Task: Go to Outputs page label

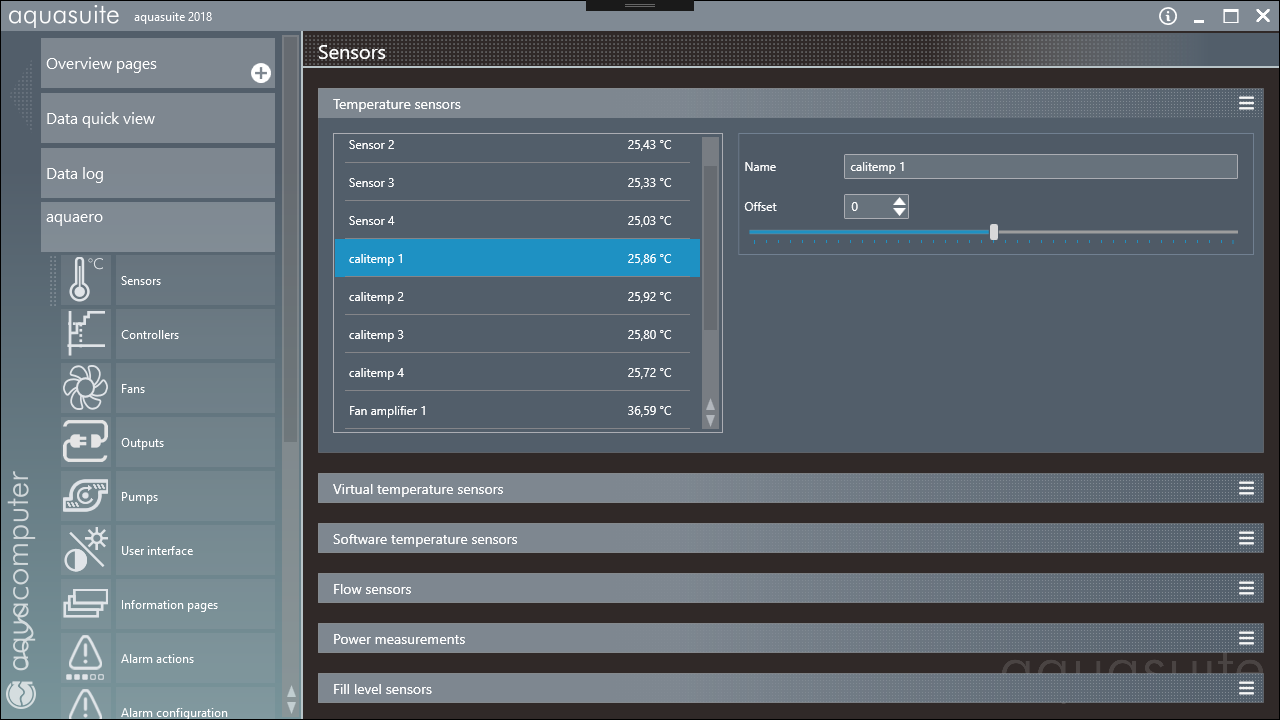Action: pyautogui.click(x=142, y=443)
